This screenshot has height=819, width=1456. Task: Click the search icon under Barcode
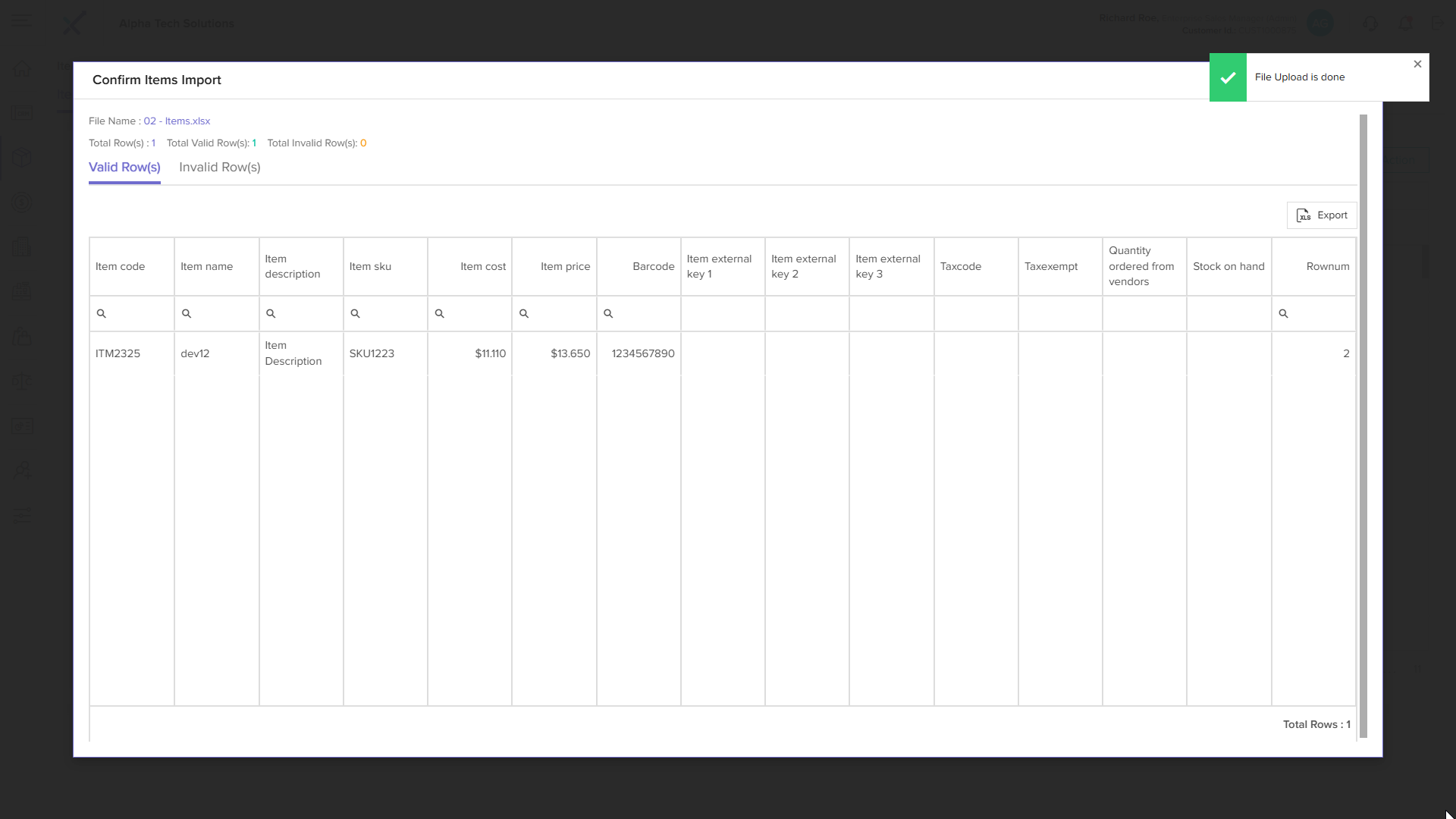[x=607, y=314]
